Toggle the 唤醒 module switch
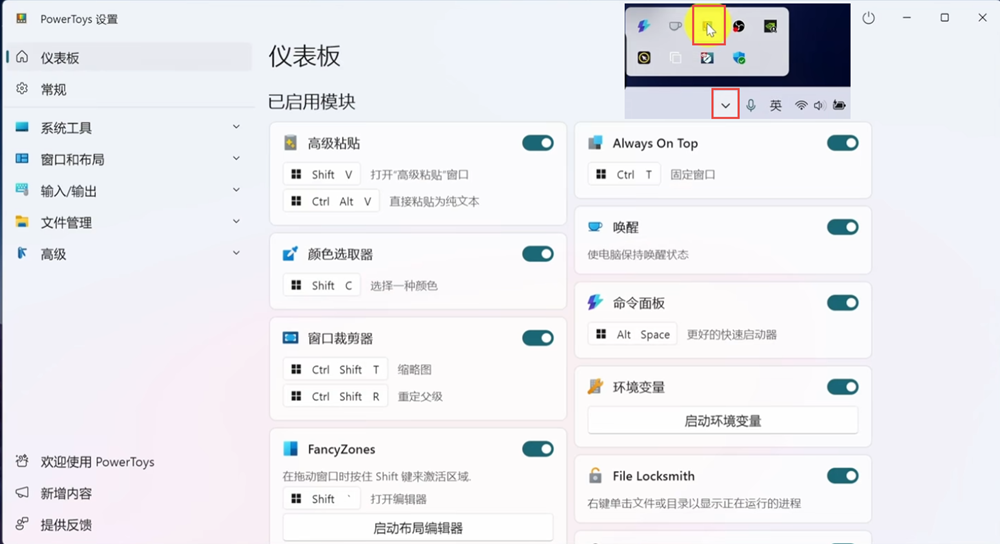The width and height of the screenshot is (1000, 544). tap(842, 227)
